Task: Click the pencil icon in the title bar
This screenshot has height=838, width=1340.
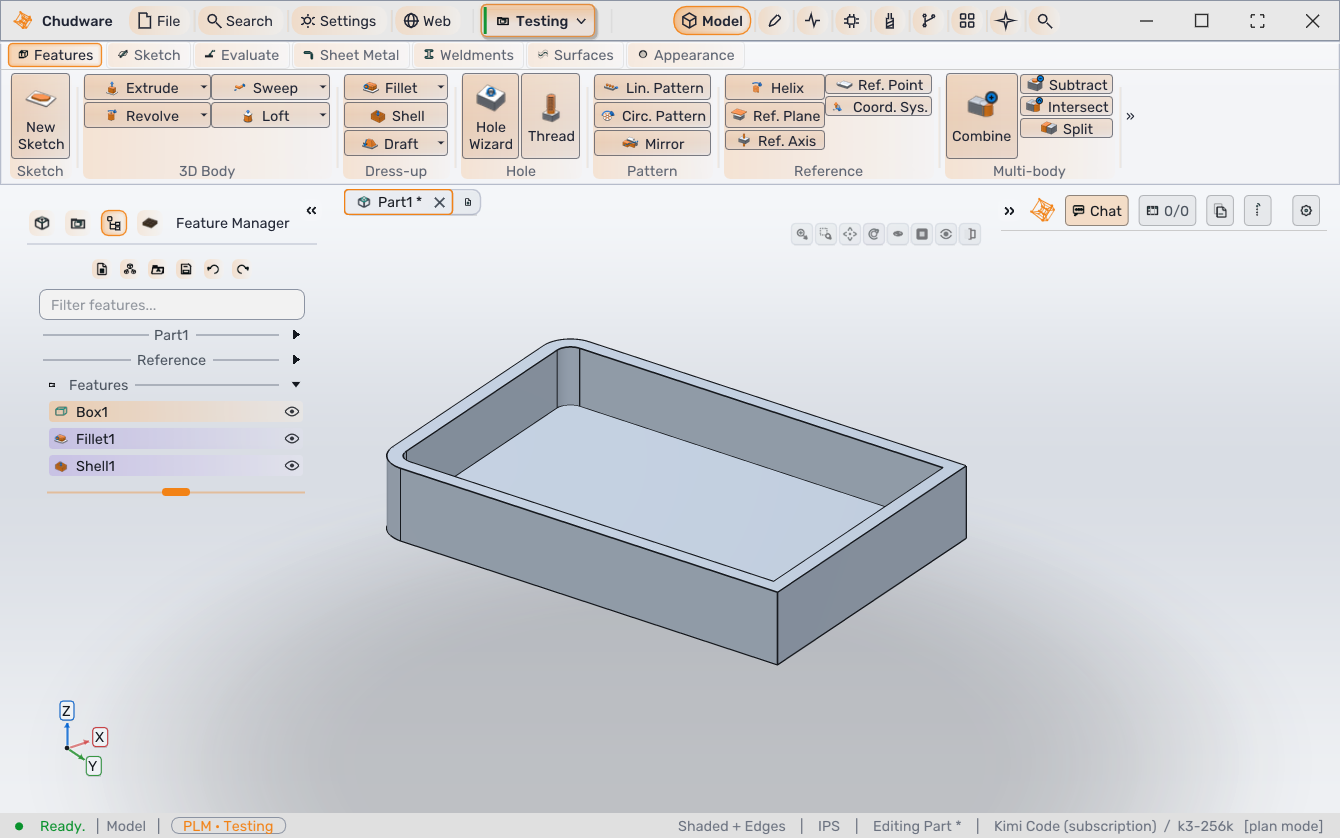Action: coord(774,21)
